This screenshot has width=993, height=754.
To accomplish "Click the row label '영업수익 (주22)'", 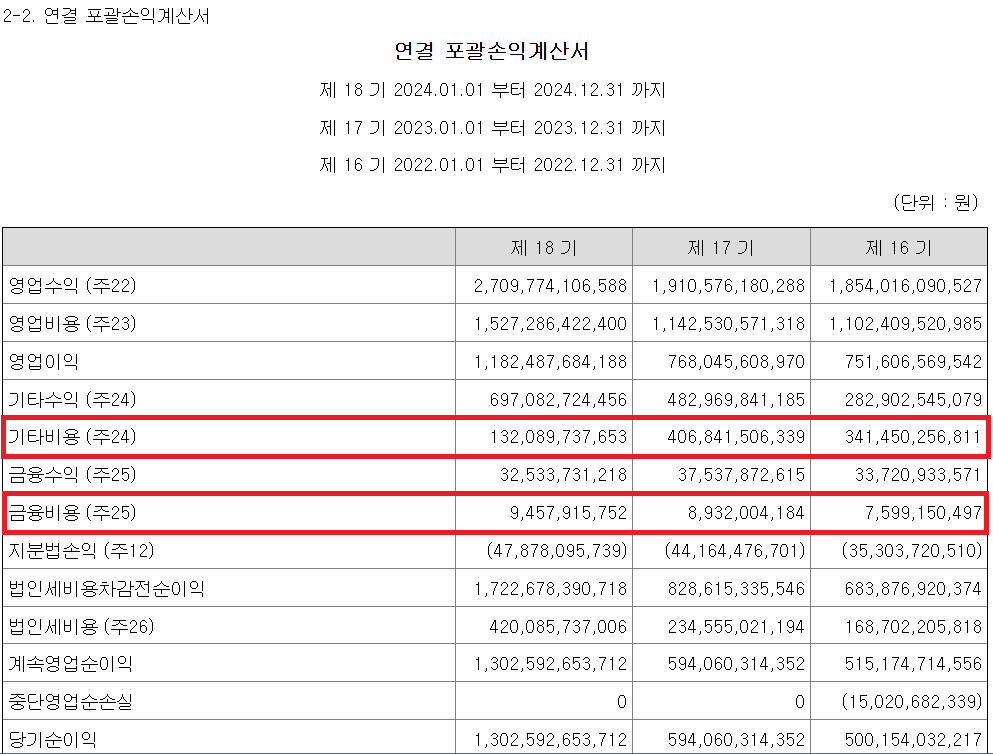I will 72,286.
